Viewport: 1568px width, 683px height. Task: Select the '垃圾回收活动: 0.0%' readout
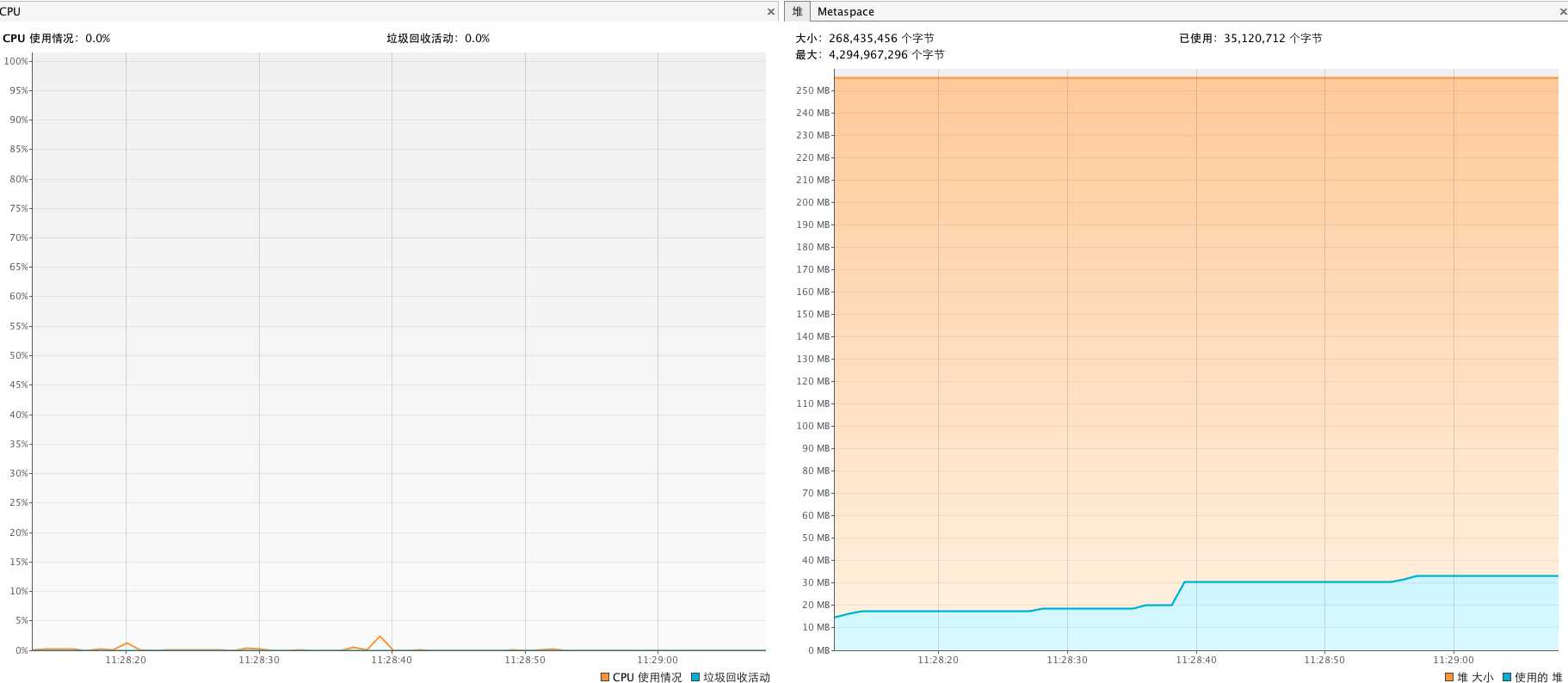tap(438, 39)
